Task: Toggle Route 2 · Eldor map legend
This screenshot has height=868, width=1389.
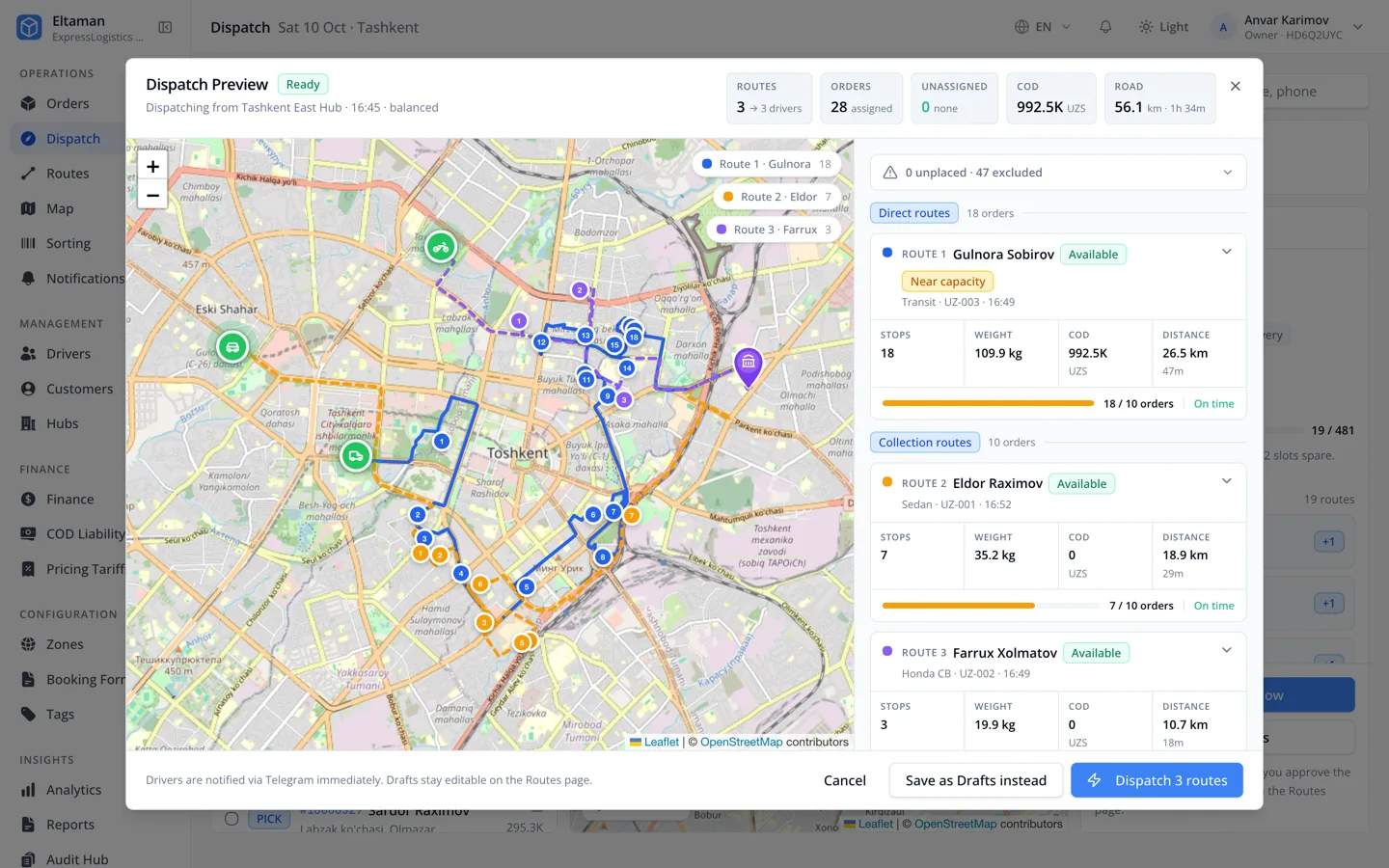Action: coord(776,197)
